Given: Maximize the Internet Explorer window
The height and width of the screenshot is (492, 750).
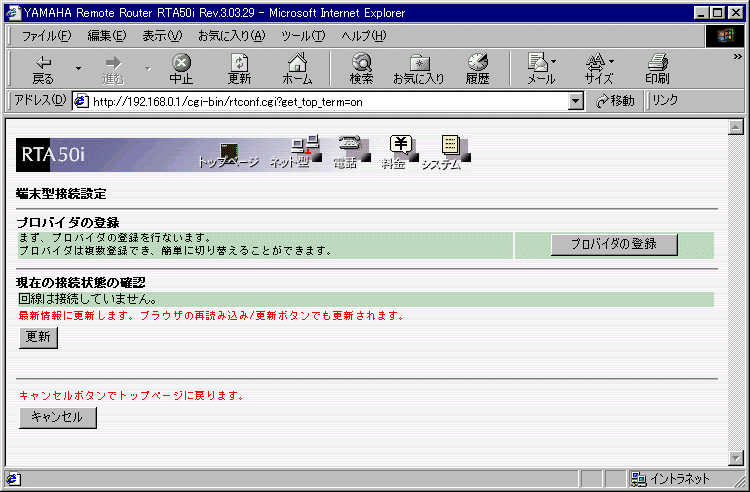Looking at the screenshot, I should pyautogui.click(x=718, y=13).
